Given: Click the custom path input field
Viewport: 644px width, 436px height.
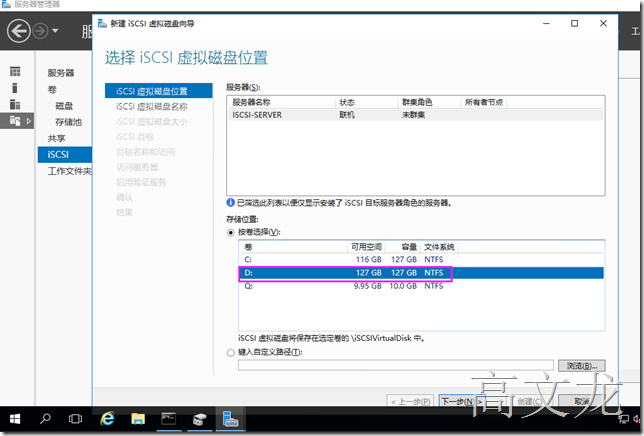Looking at the screenshot, I should pos(396,365).
